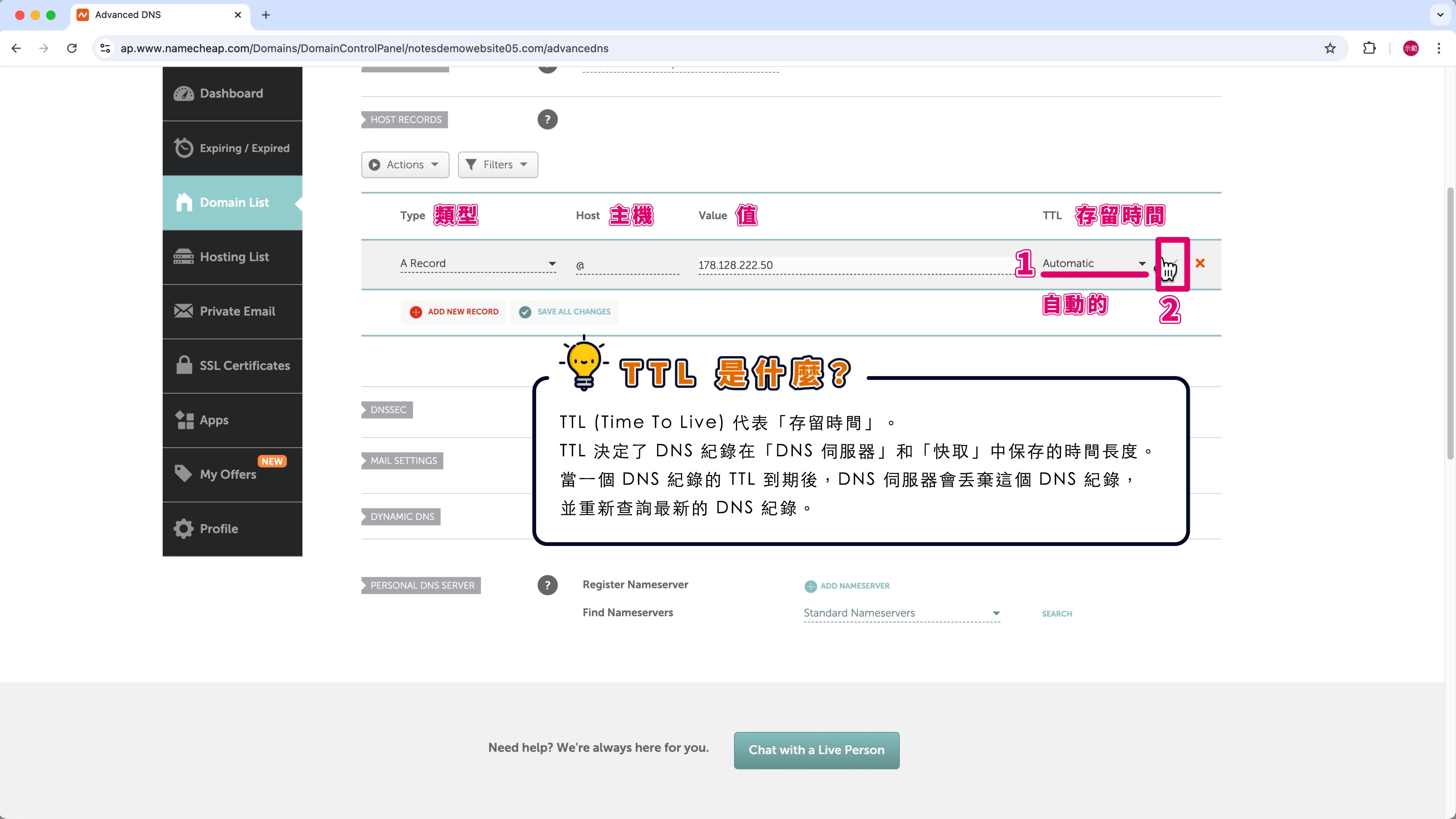Click the Personal DNS Server help icon

pyautogui.click(x=546, y=585)
